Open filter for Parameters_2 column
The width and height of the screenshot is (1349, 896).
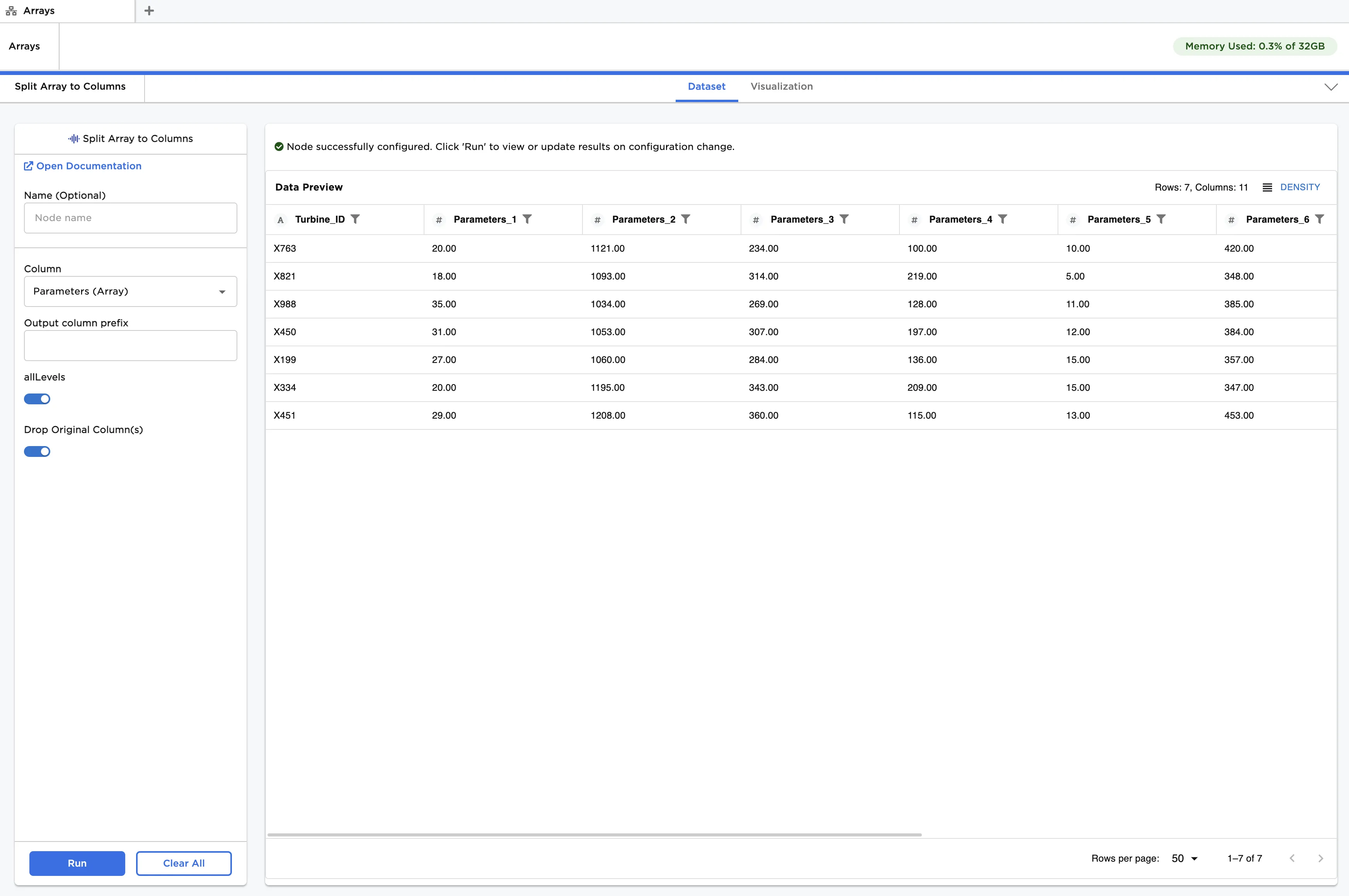coord(686,219)
